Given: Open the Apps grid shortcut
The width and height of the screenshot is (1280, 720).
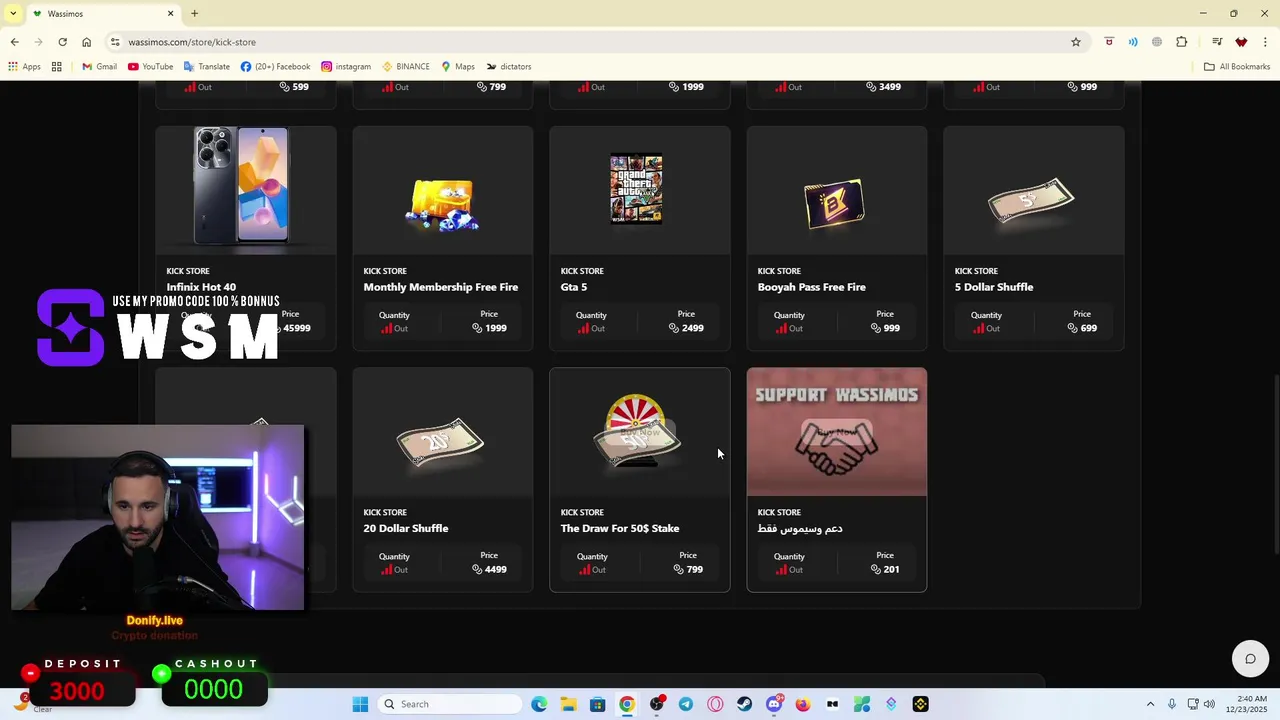Looking at the screenshot, I should (x=25, y=67).
